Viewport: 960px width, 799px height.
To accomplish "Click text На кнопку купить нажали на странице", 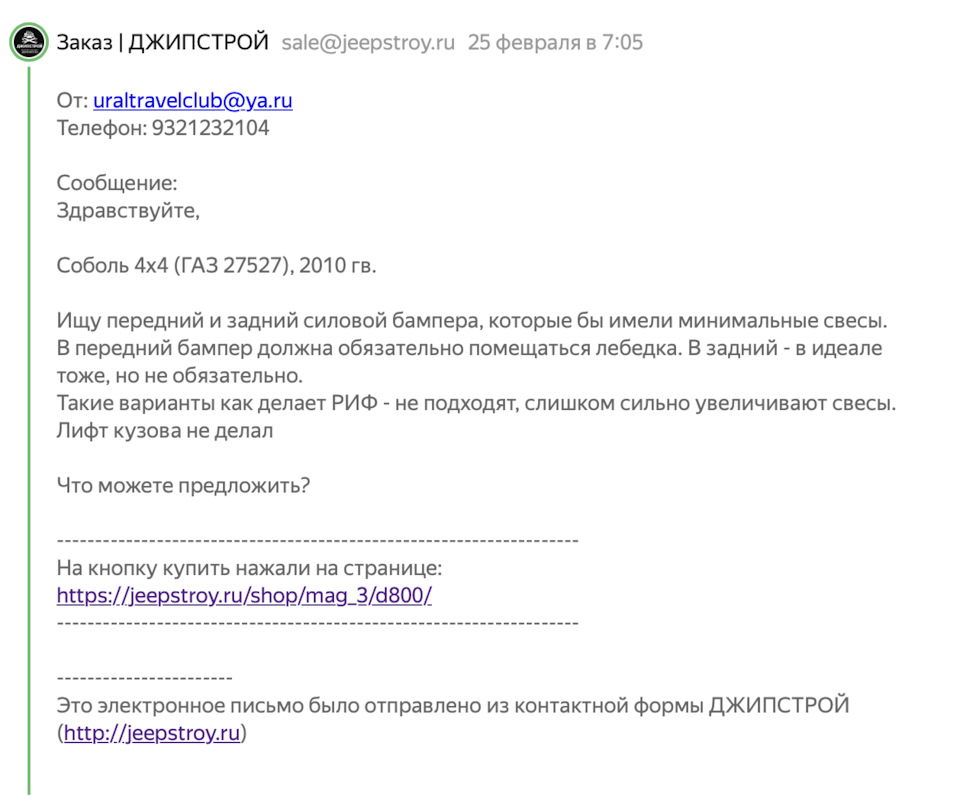I will click(249, 568).
